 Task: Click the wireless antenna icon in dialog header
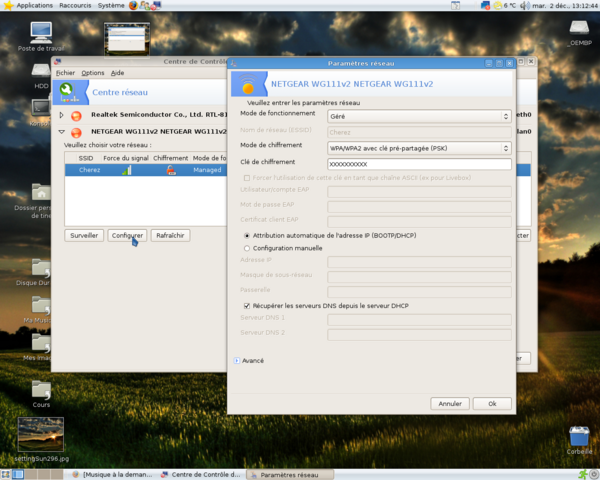click(248, 84)
